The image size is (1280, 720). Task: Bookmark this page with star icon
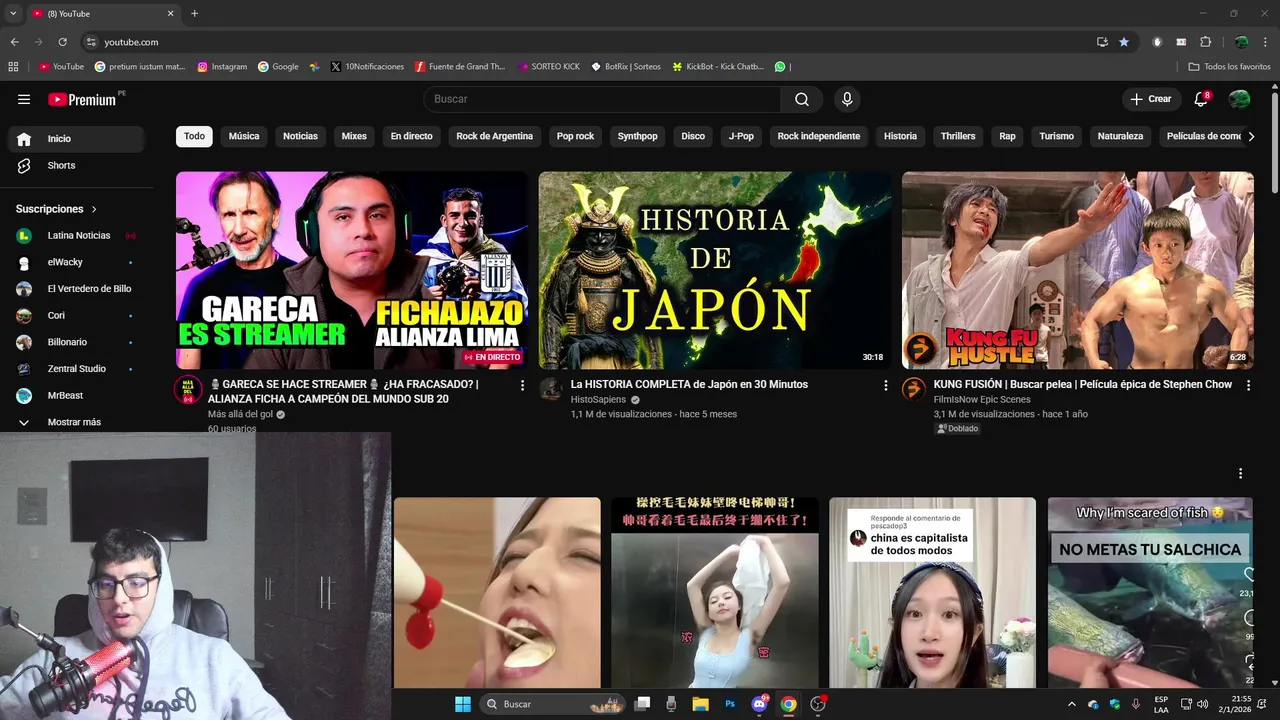point(1124,42)
